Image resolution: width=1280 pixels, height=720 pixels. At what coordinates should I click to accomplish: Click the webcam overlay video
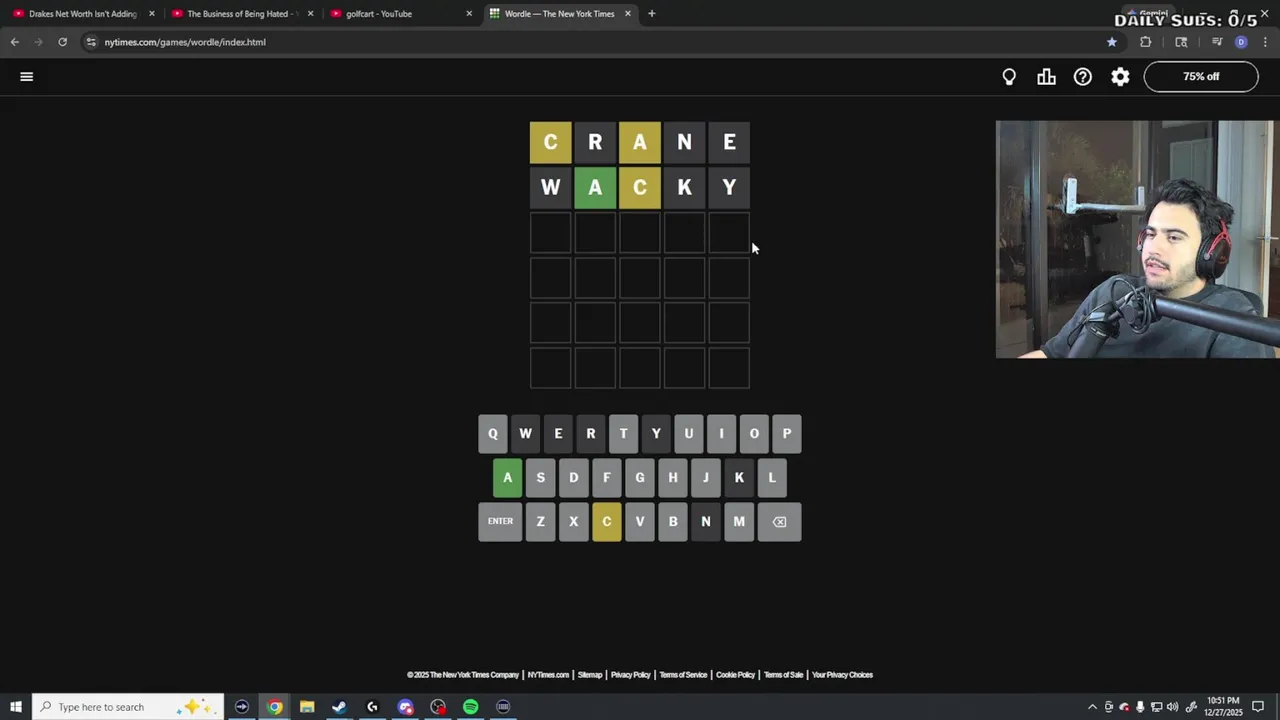tap(1138, 239)
